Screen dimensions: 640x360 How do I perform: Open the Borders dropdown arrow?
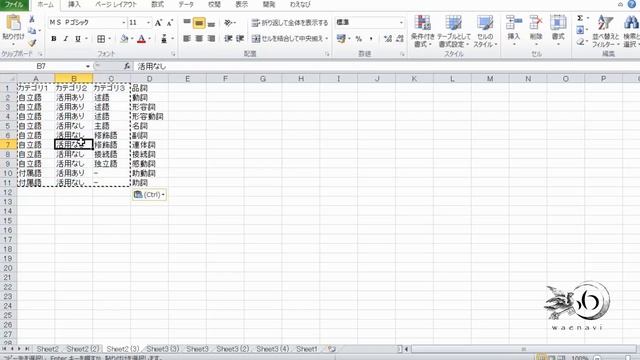tap(109, 39)
